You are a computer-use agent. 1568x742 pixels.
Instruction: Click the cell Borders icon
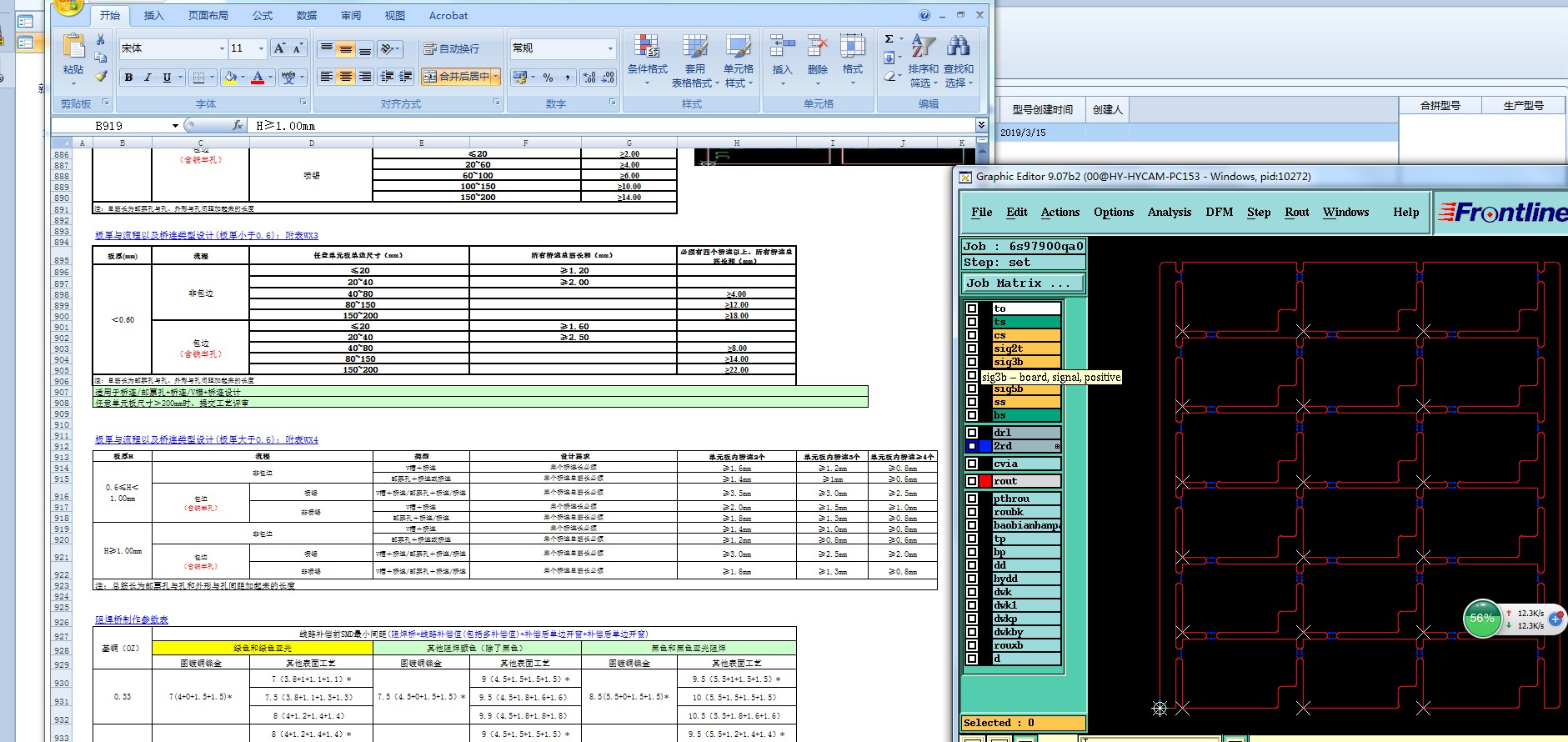[x=198, y=77]
